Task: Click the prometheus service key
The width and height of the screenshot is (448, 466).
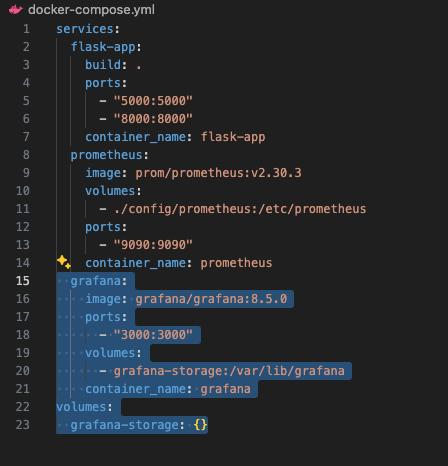Action: (x=107, y=155)
